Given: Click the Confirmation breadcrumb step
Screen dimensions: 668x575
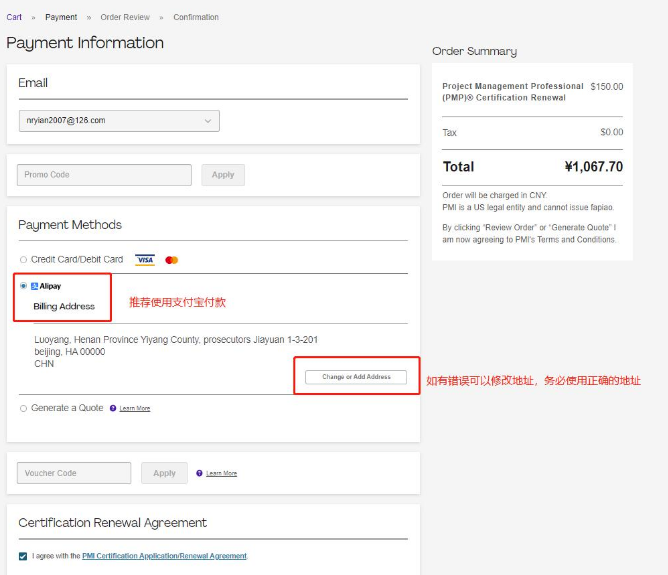Looking at the screenshot, I should (x=196, y=17).
